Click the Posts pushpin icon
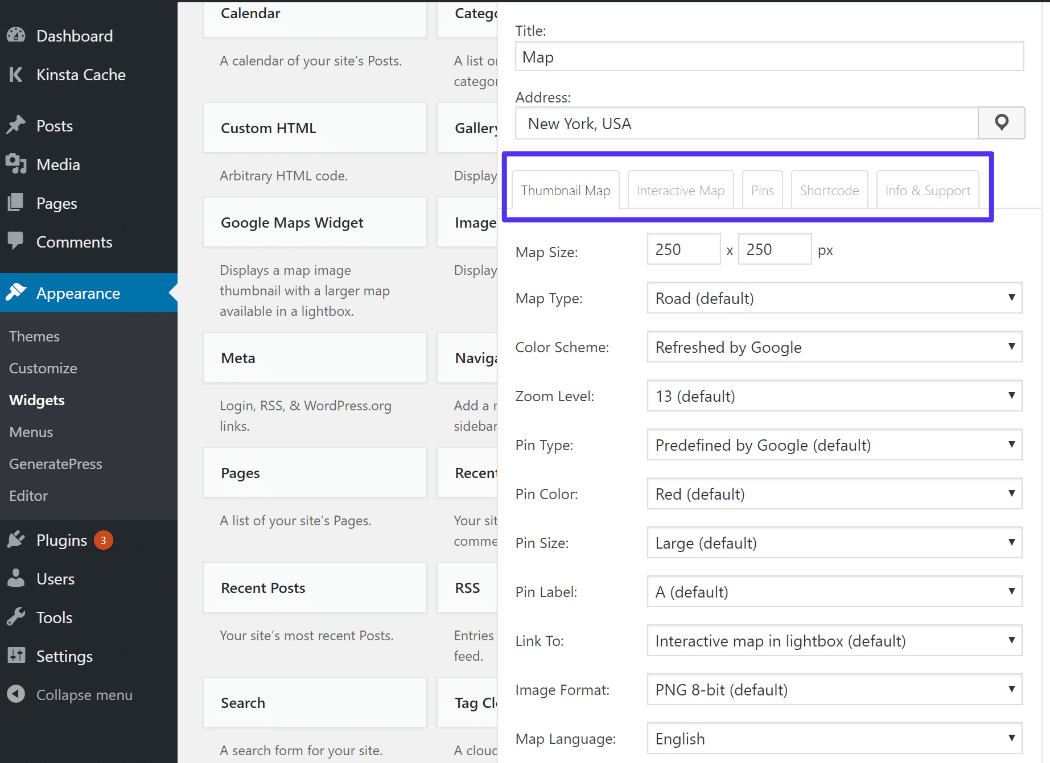Screen dimensions: 1050x763 coord(18,126)
